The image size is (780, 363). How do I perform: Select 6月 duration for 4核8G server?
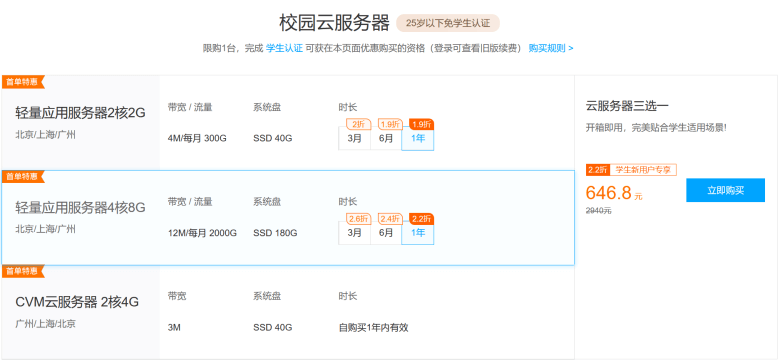coord(386,233)
